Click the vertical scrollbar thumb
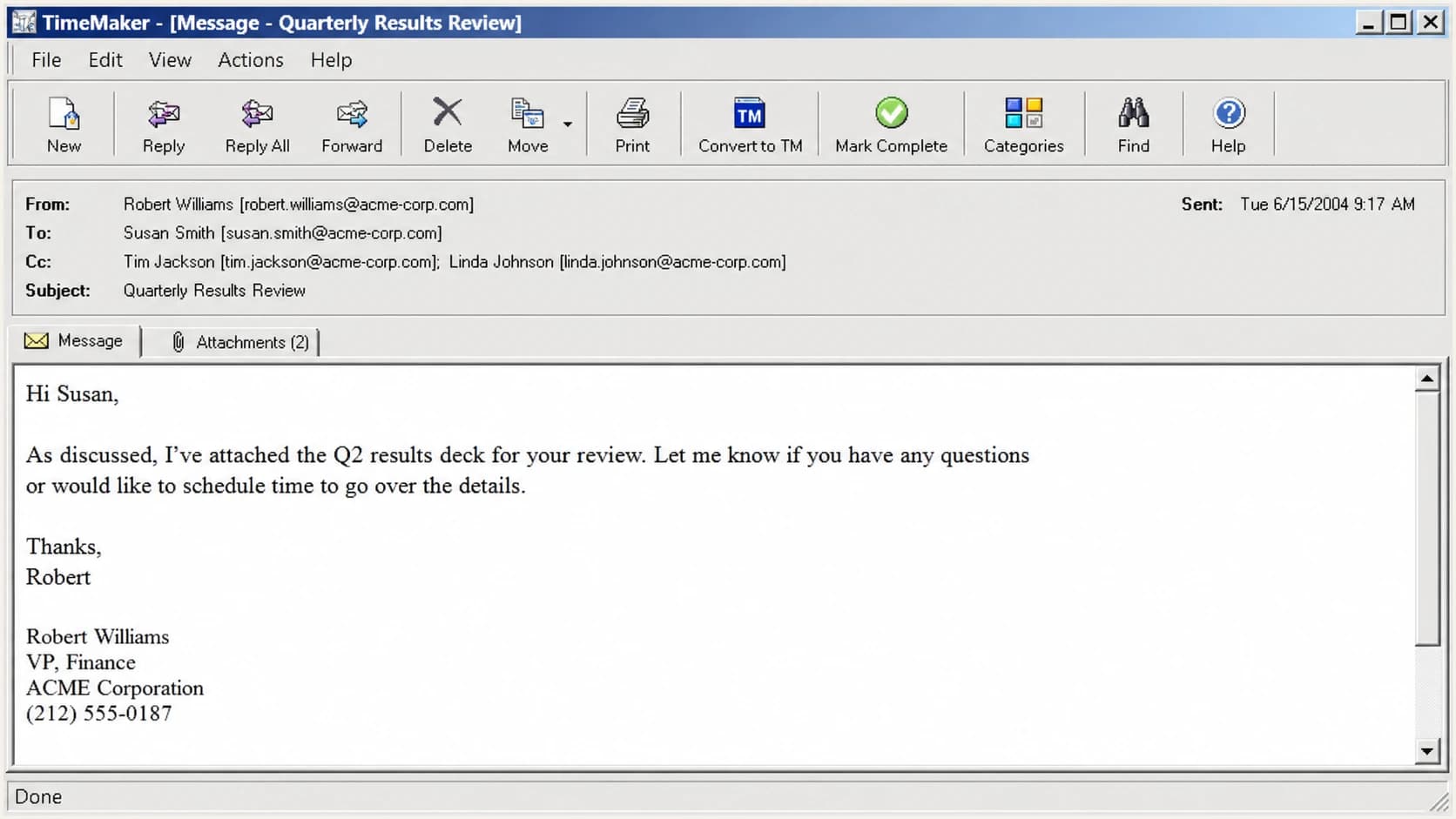Screen dimensions: 1456x819 (x=1426, y=519)
